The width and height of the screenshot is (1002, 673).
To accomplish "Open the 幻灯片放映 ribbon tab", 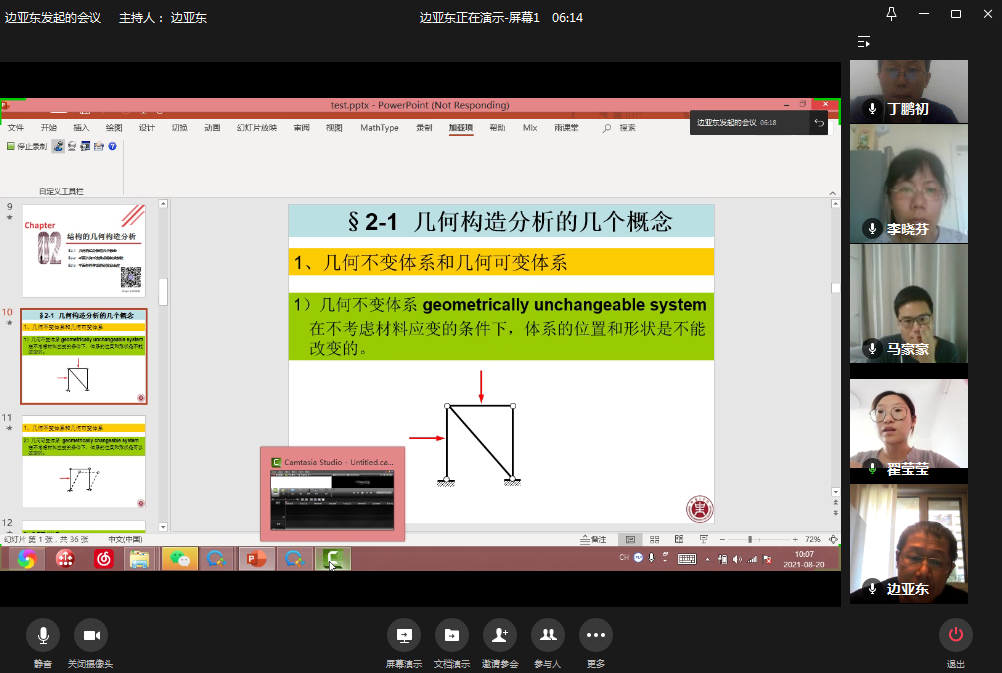I will click(257, 128).
